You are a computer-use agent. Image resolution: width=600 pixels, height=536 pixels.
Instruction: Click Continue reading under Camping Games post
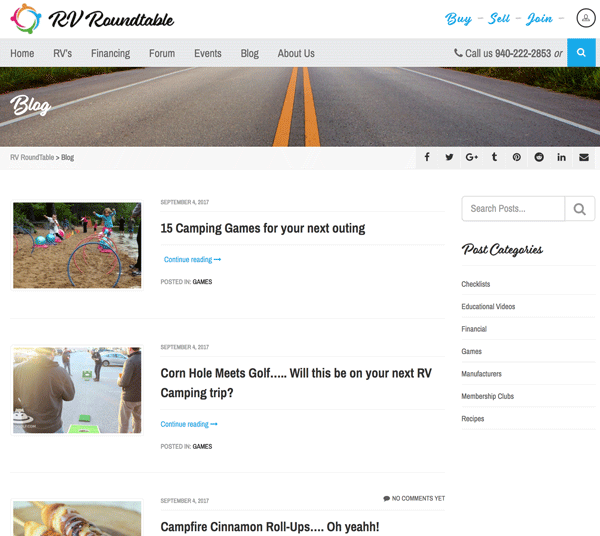pyautogui.click(x=192, y=259)
